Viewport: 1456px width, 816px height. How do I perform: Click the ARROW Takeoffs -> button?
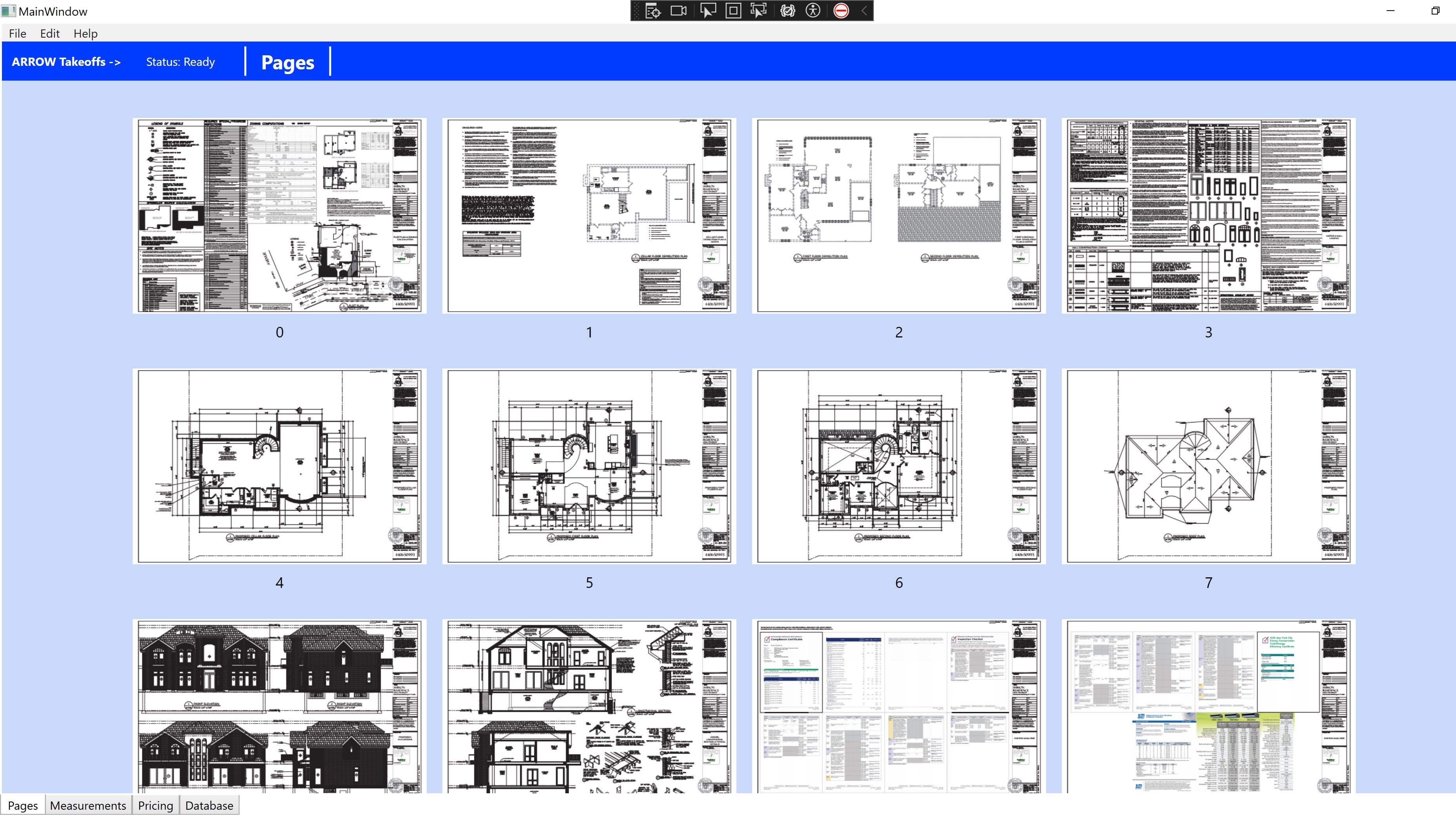(x=66, y=62)
